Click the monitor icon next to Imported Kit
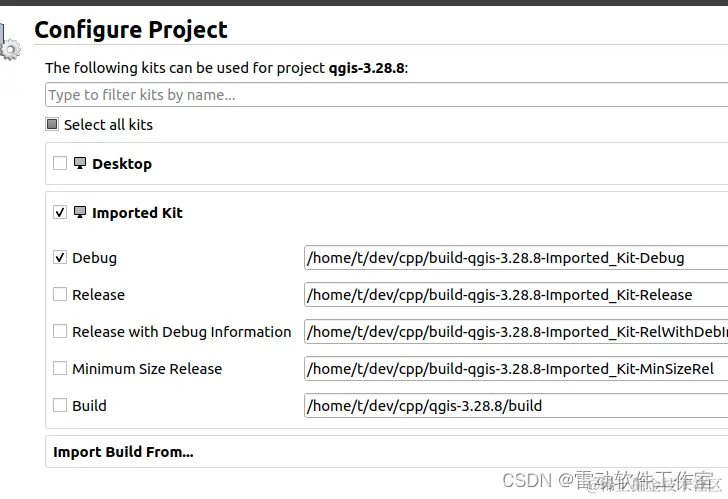This screenshot has width=728, height=499. tap(80, 213)
